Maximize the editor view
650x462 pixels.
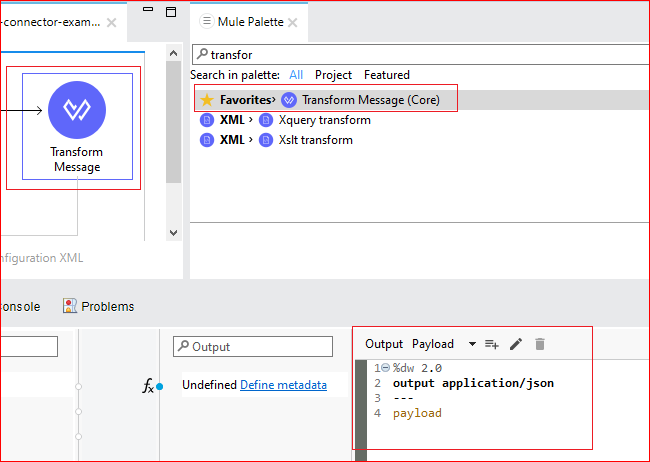coord(171,12)
